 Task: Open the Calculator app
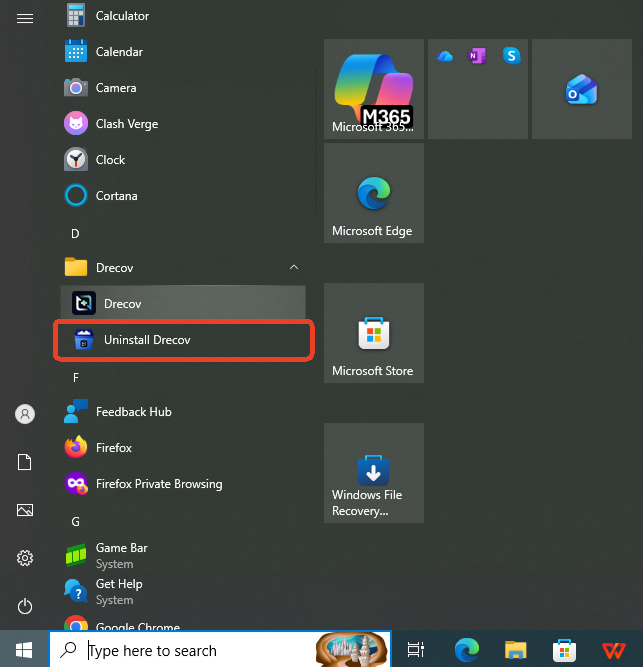(122, 16)
